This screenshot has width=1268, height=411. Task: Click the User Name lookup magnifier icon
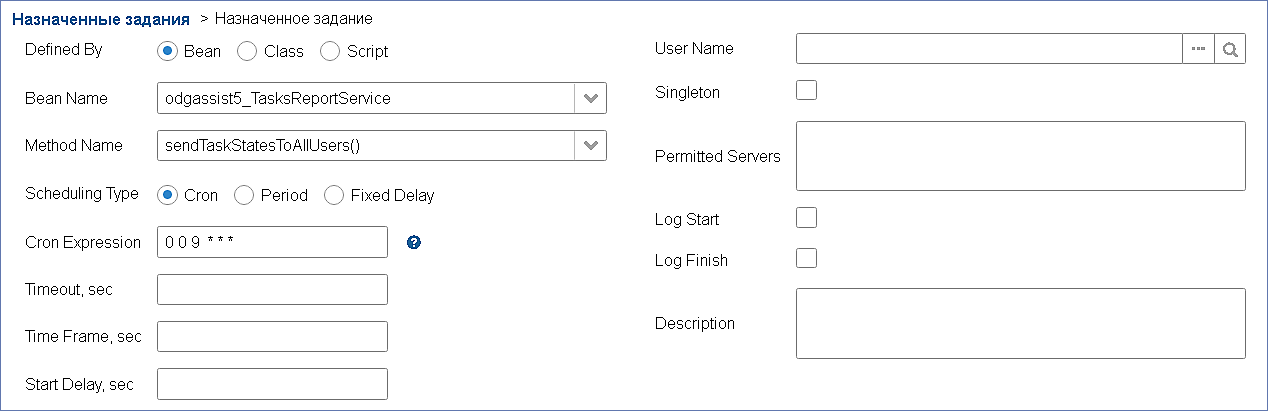click(1230, 48)
